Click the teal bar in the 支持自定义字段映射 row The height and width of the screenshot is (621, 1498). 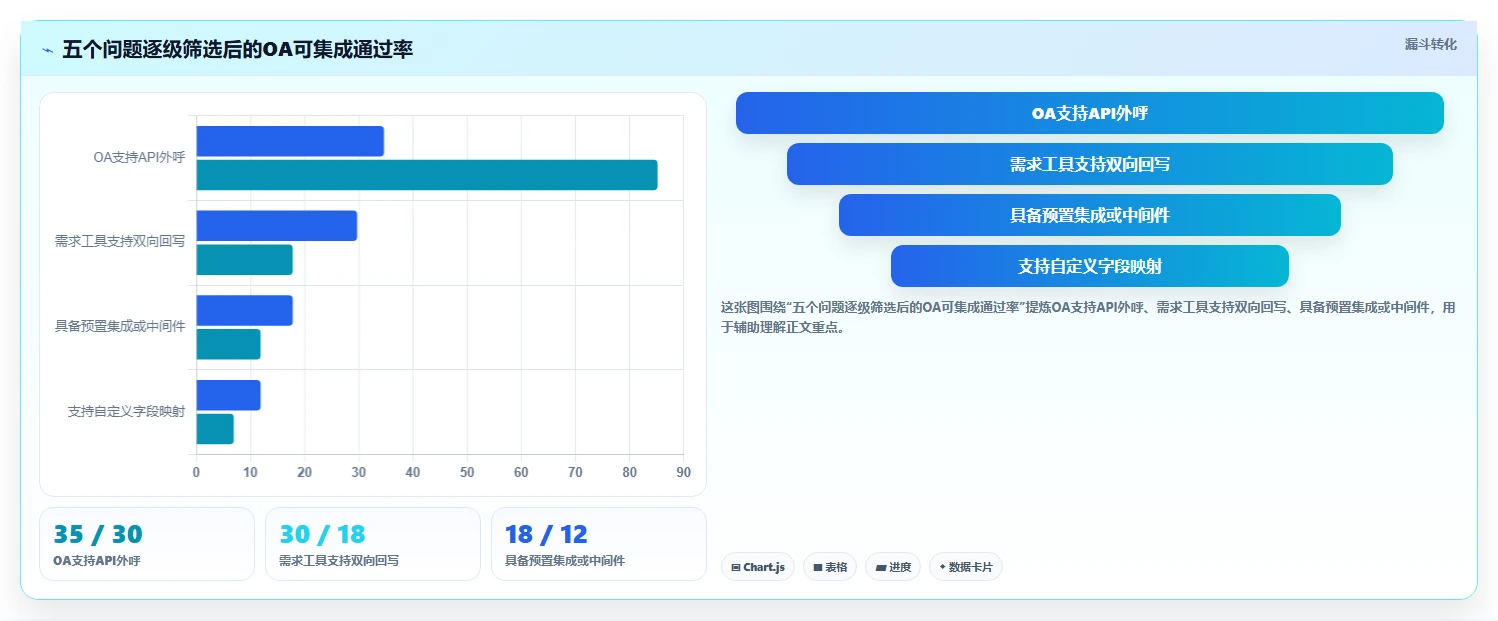click(215, 429)
